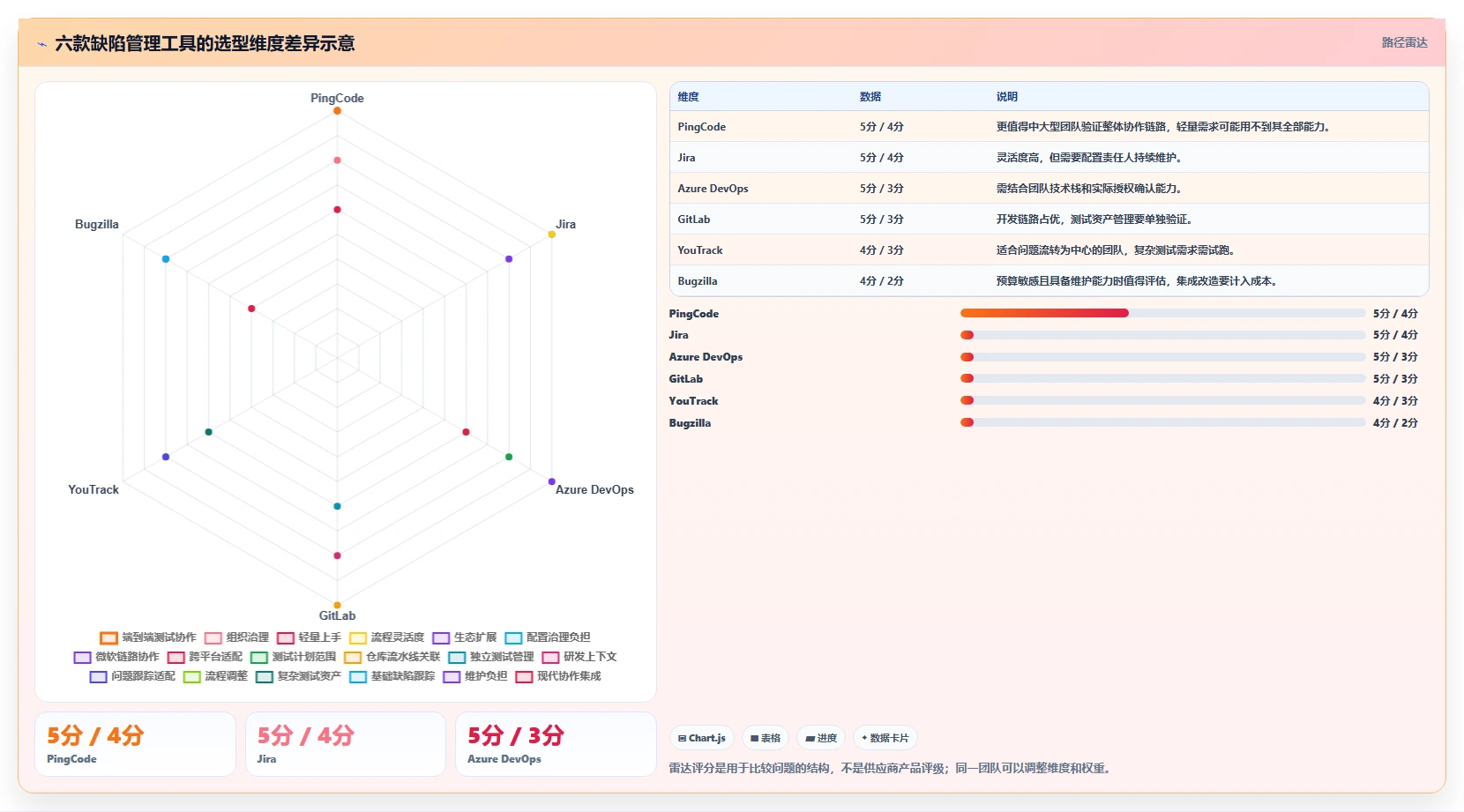Open the Azure DevOps 5分 / 3分 data card
Image resolution: width=1464 pixels, height=812 pixels.
[556, 744]
